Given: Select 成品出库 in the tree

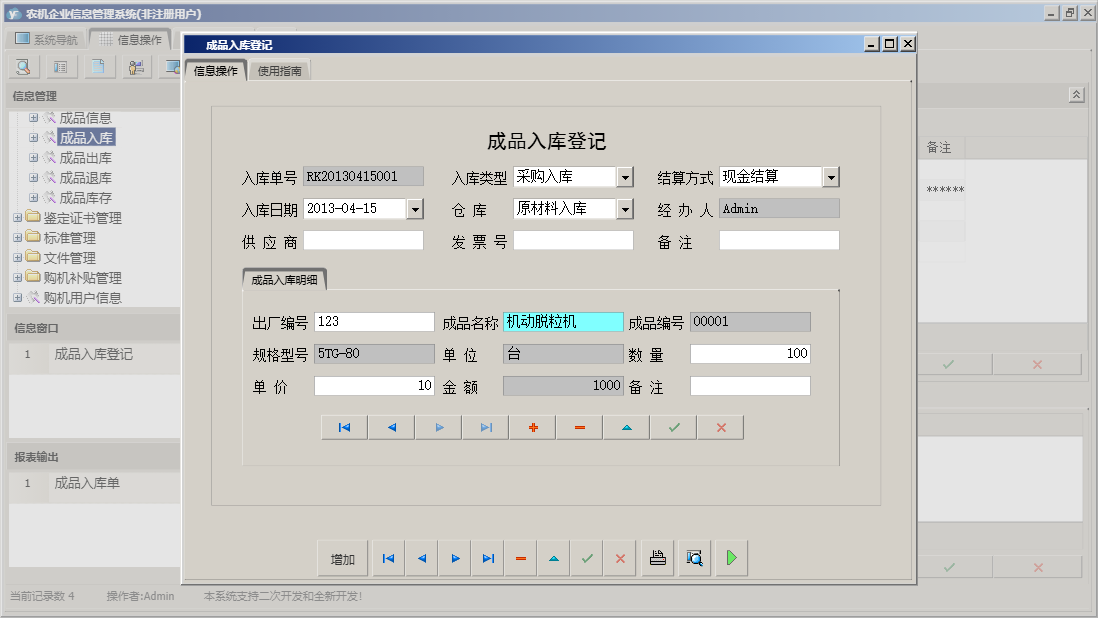Looking at the screenshot, I should (85, 158).
